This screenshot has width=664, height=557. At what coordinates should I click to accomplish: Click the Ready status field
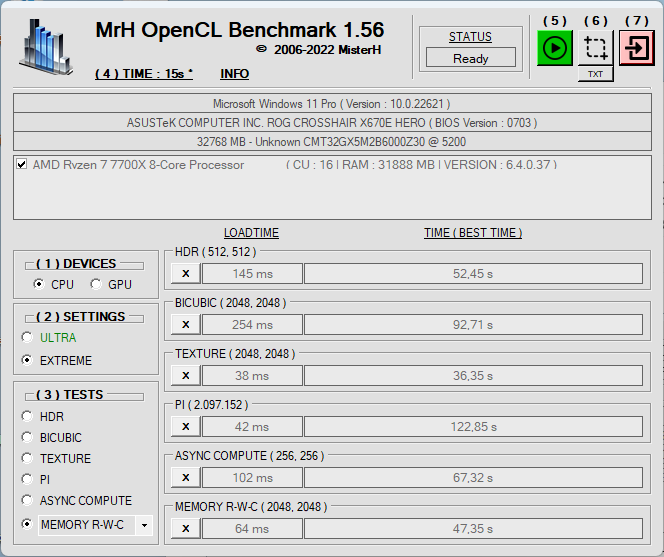[x=470, y=58]
